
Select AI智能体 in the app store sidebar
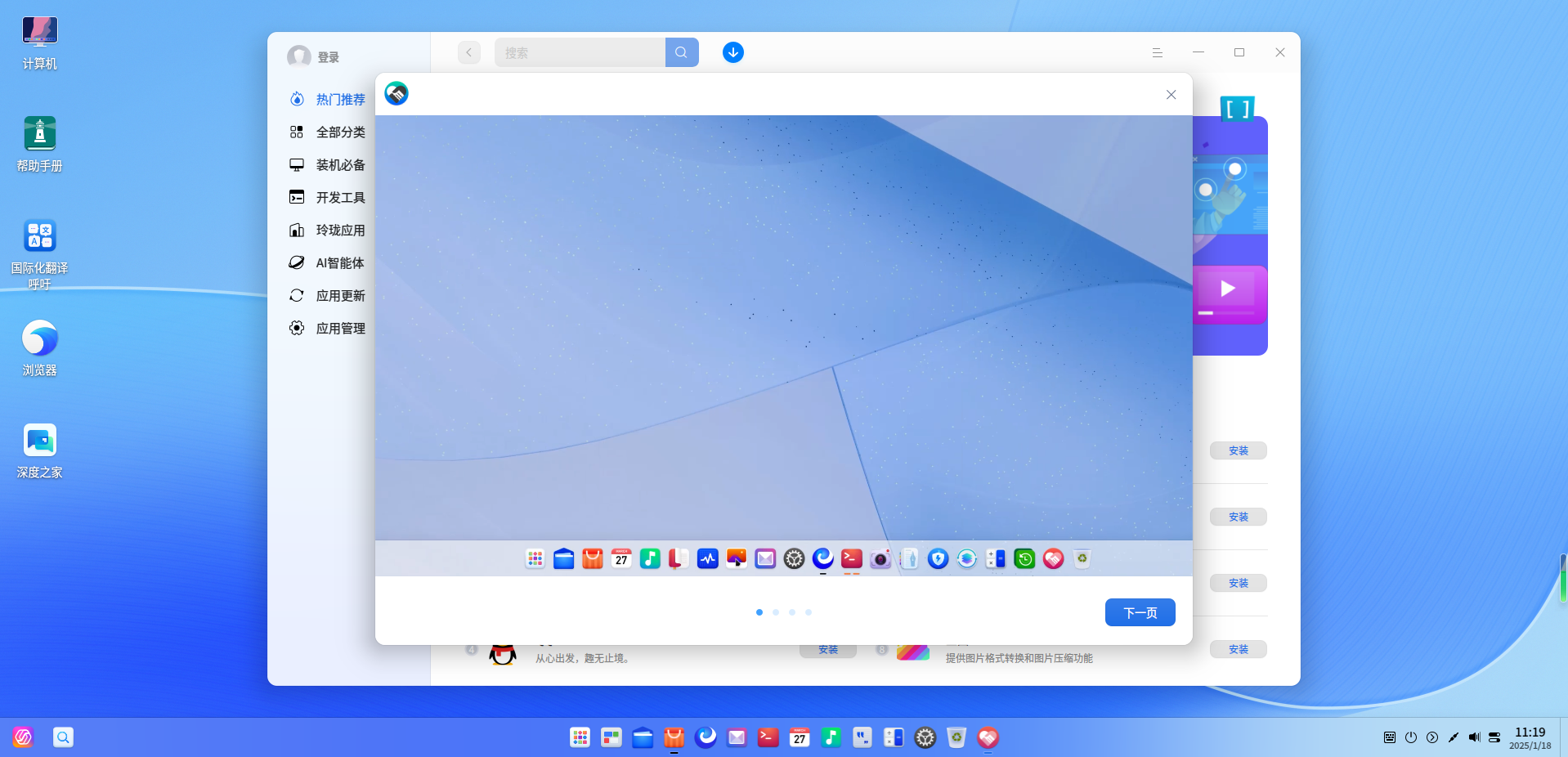328,262
